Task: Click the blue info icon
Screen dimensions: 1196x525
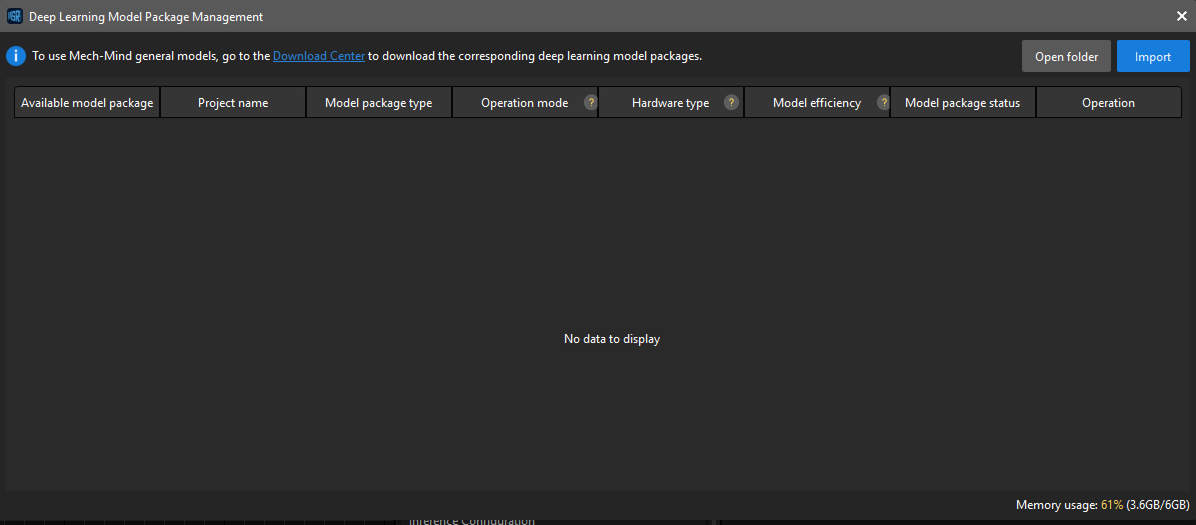Action: pyautogui.click(x=16, y=56)
